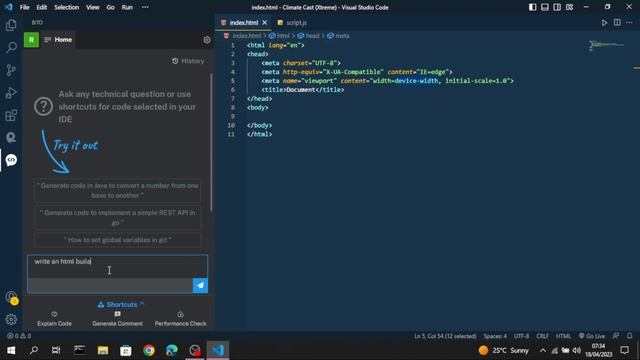Image resolution: width=640 pixels, height=360 pixels.
Task: Open the Run menu
Action: coord(127,7)
